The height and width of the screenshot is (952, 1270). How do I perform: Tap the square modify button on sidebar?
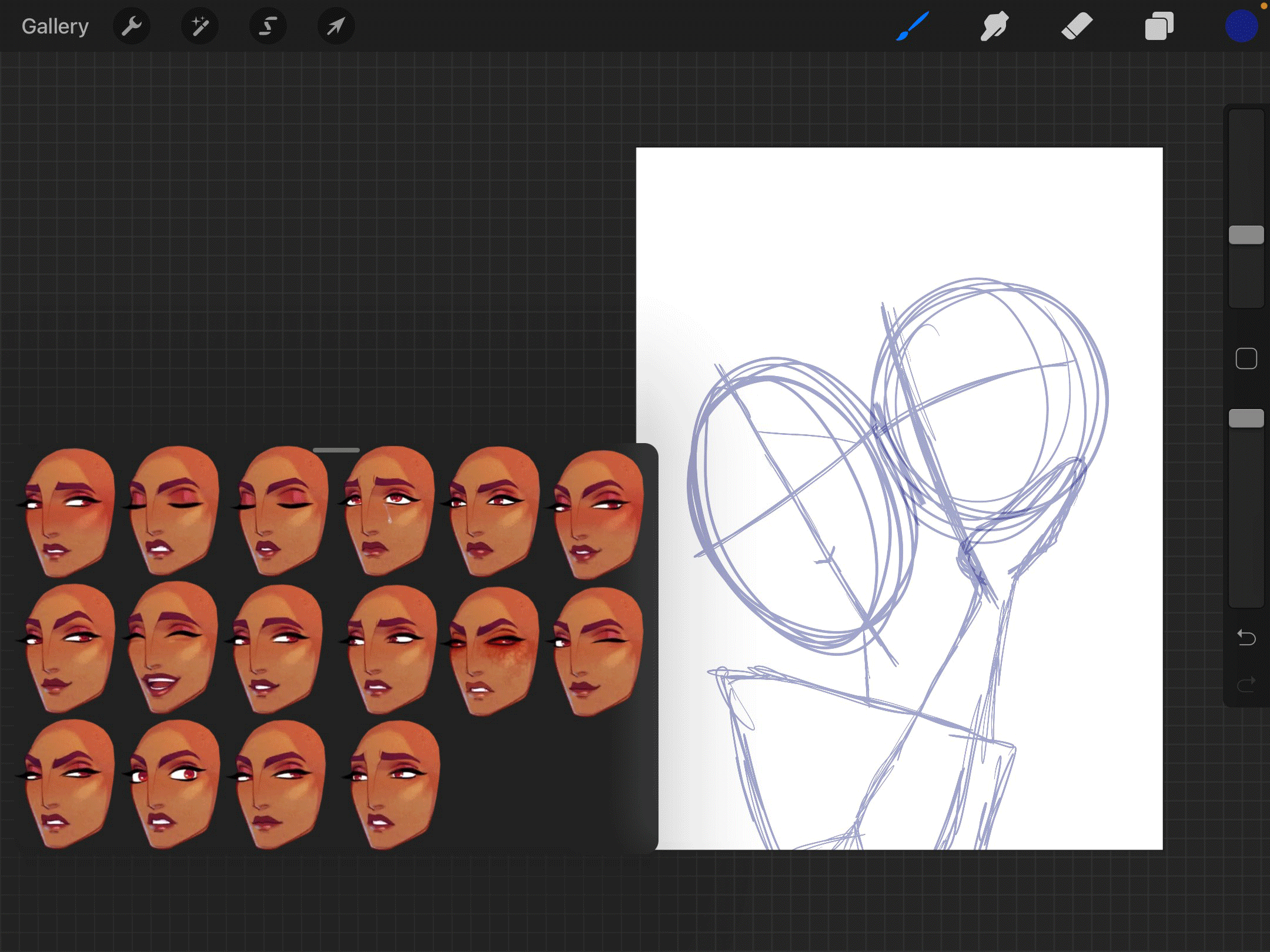coord(1246,358)
